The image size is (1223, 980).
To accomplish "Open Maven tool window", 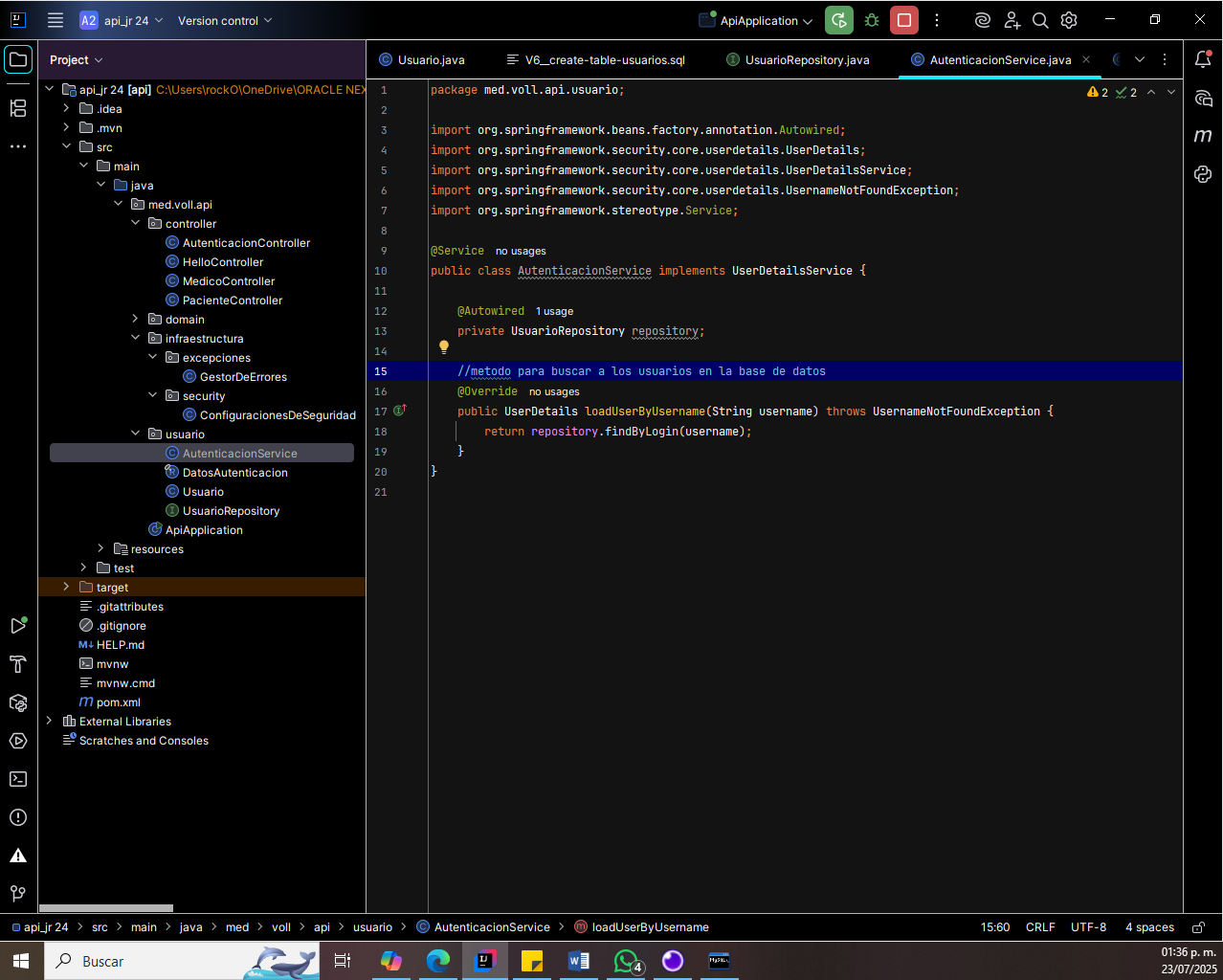I will coord(1203,136).
